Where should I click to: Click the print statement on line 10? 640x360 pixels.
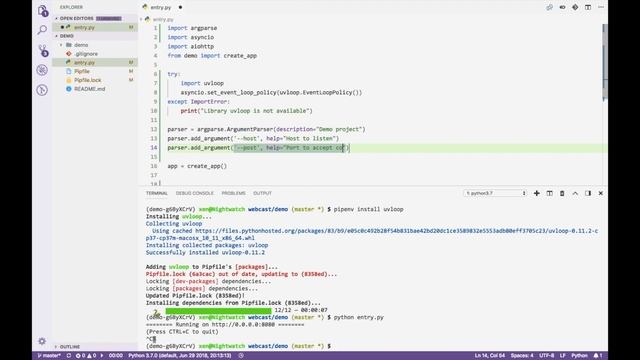click(x=247, y=111)
